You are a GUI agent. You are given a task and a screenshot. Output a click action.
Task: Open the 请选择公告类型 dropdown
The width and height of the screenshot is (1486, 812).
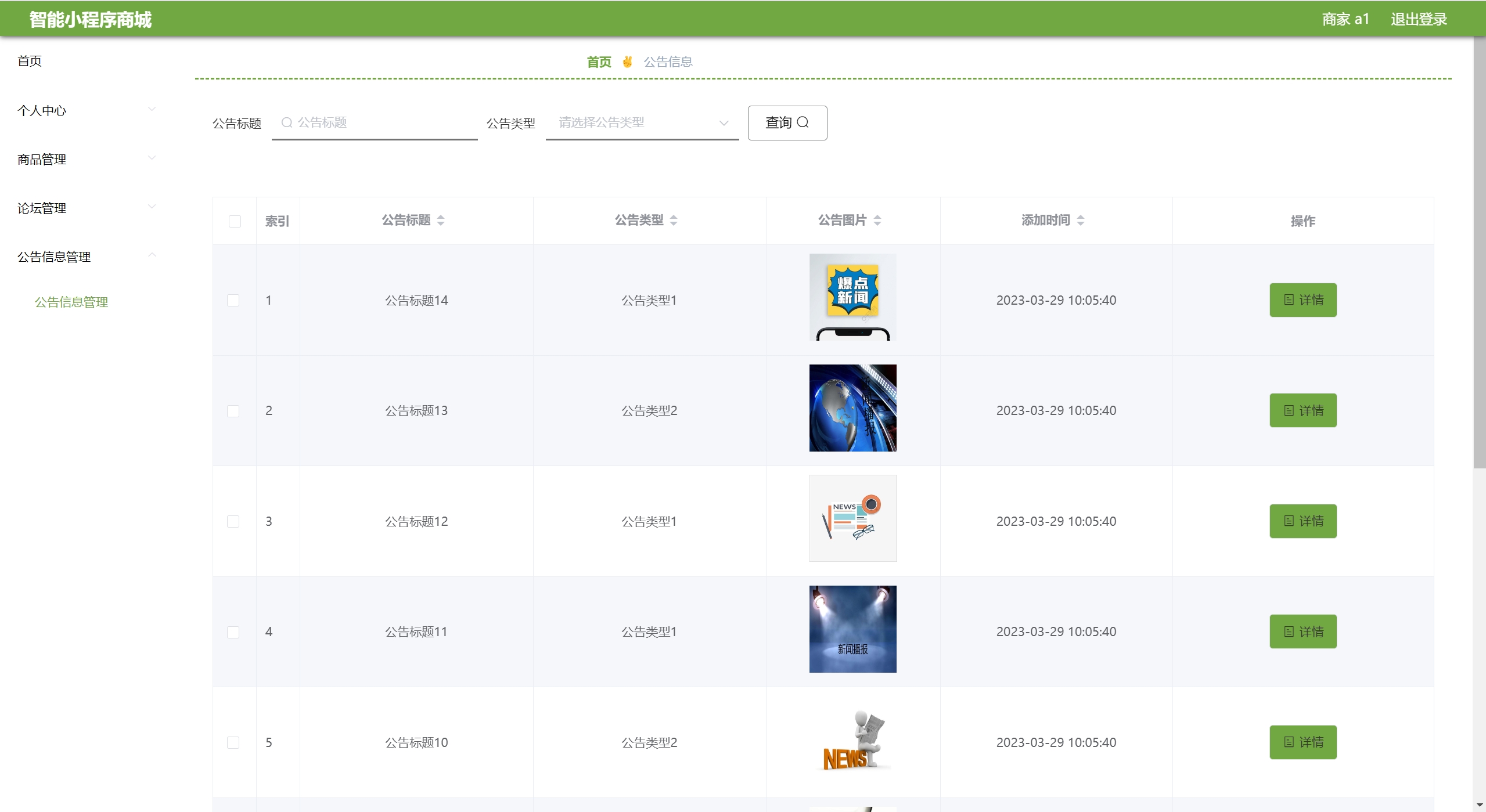click(642, 122)
